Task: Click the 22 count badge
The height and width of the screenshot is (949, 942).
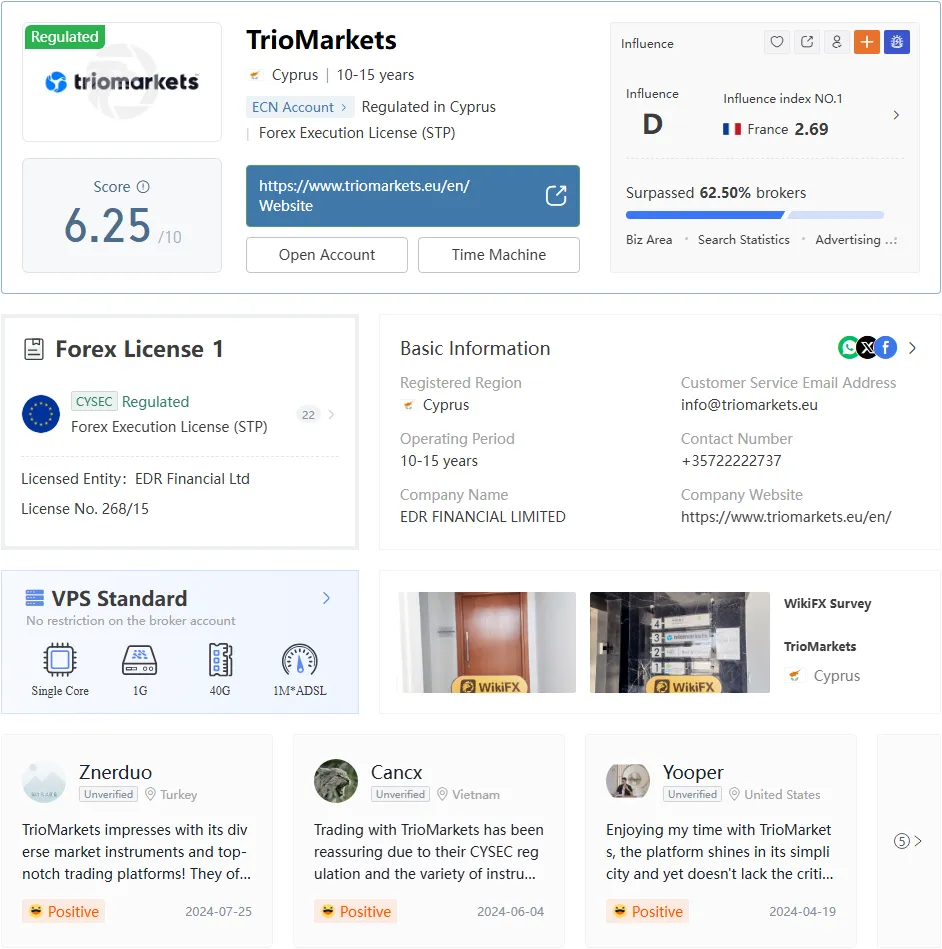Action: tap(309, 415)
